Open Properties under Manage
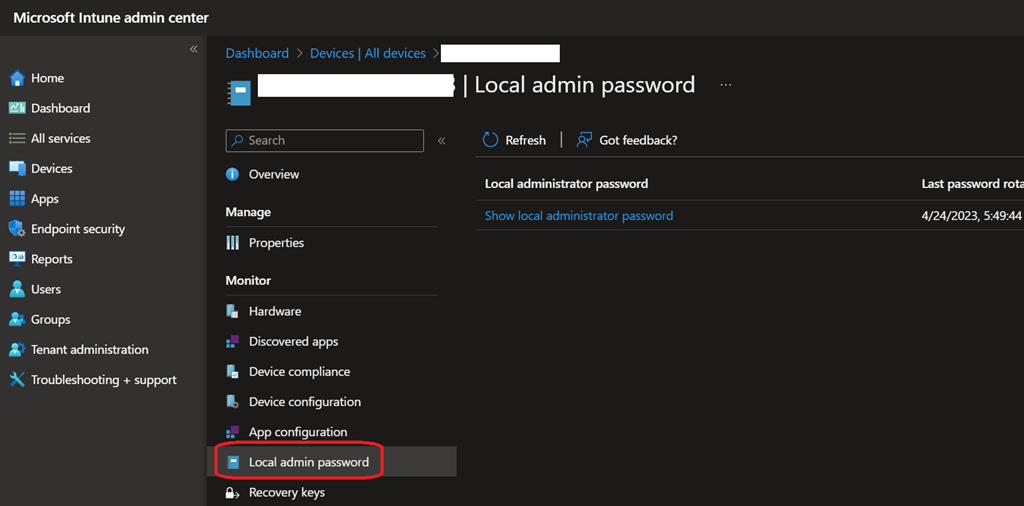 click(x=276, y=243)
